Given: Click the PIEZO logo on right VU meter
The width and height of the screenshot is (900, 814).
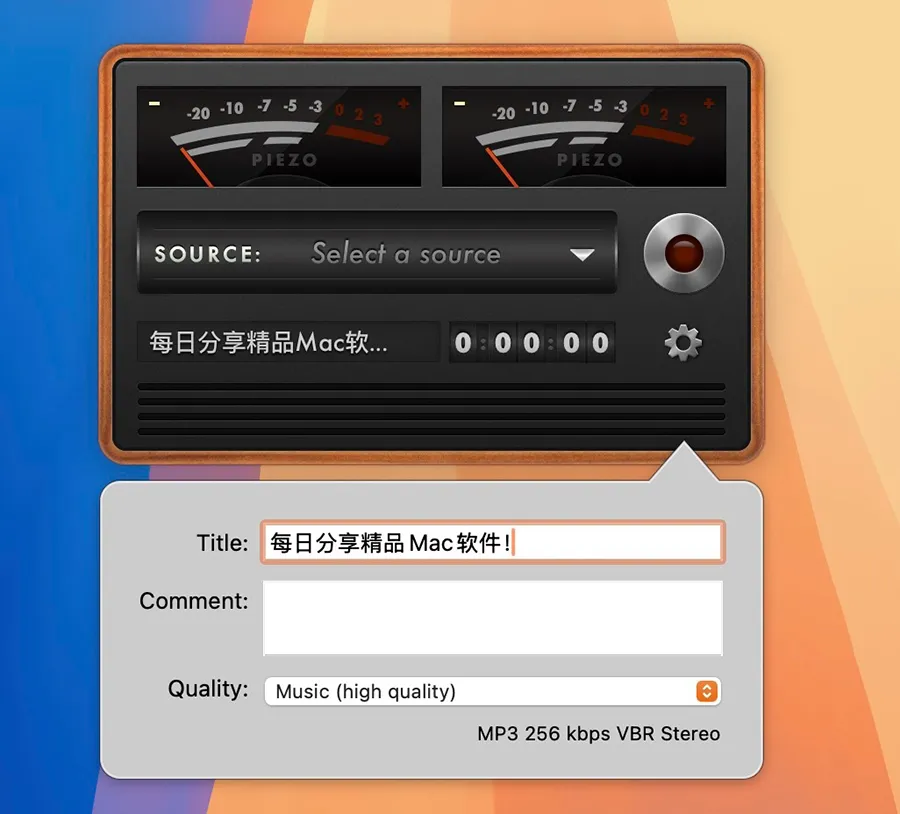Looking at the screenshot, I should (589, 160).
